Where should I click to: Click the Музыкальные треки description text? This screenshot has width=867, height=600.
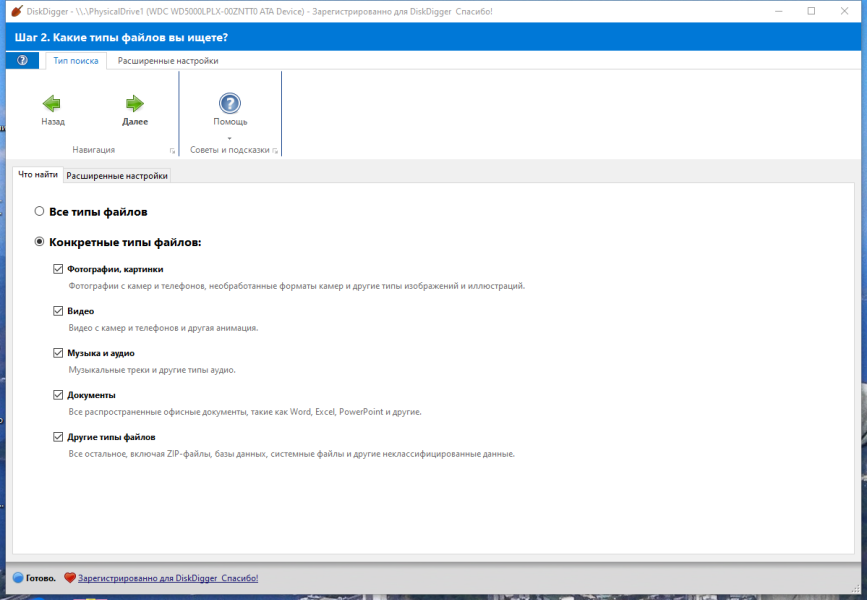152,370
